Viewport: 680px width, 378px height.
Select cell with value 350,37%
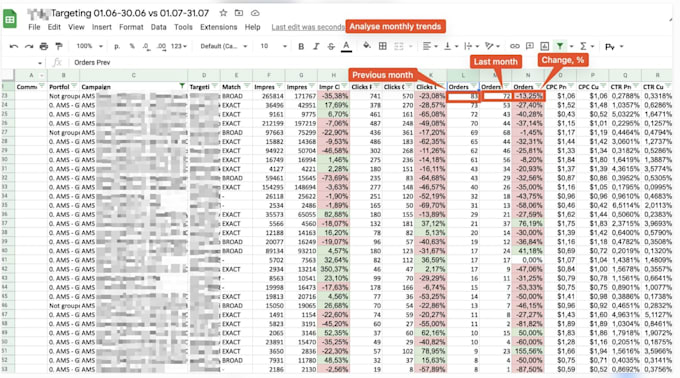coord(333,269)
